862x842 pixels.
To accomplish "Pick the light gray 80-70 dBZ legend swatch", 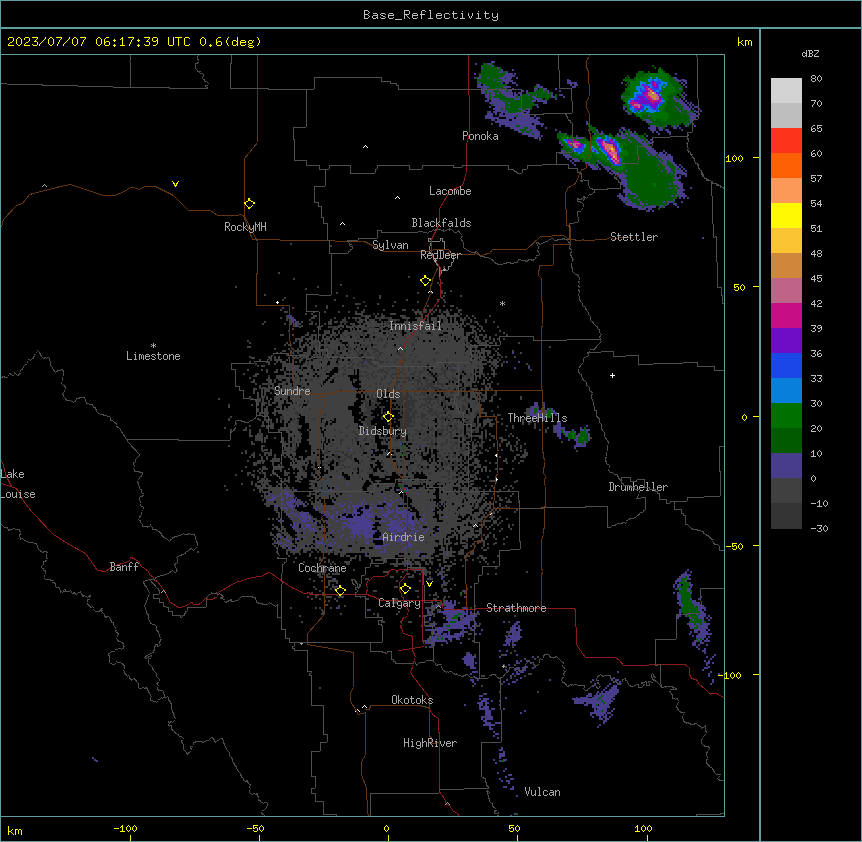I will click(786, 90).
